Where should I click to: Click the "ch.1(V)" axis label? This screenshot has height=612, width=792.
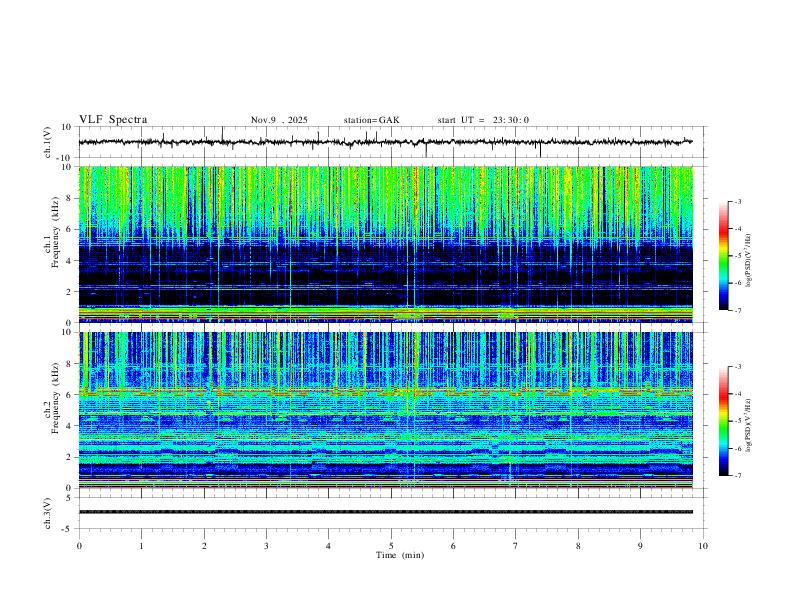click(x=48, y=142)
